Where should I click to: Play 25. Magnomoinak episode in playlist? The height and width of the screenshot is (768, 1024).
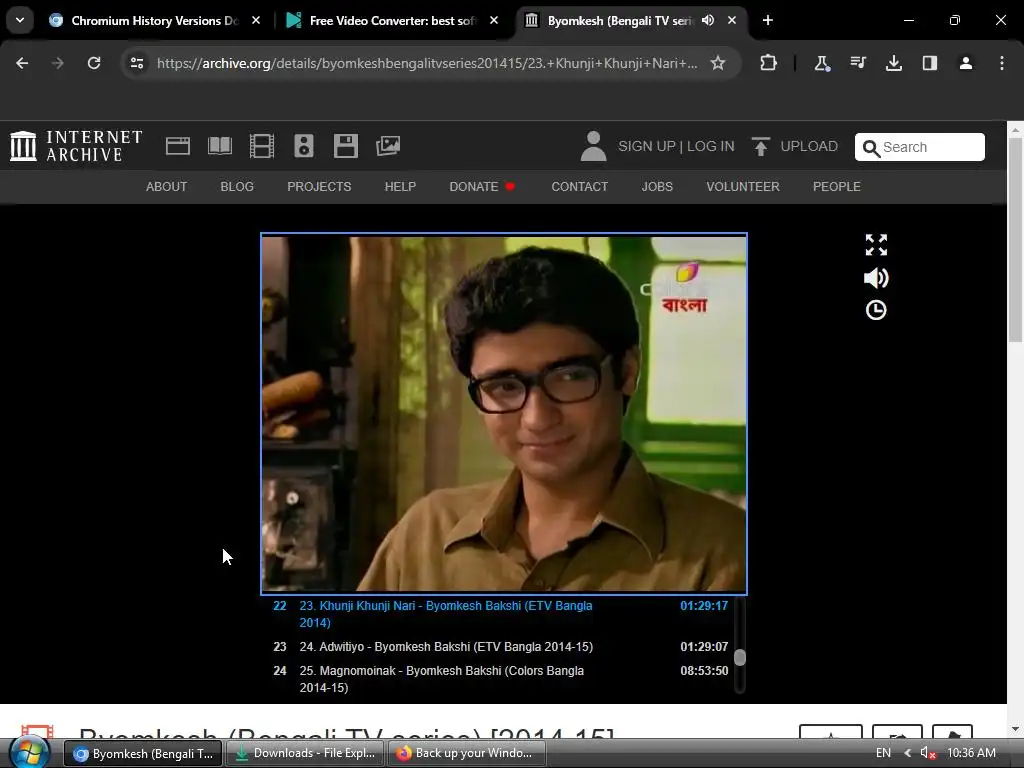(500, 679)
